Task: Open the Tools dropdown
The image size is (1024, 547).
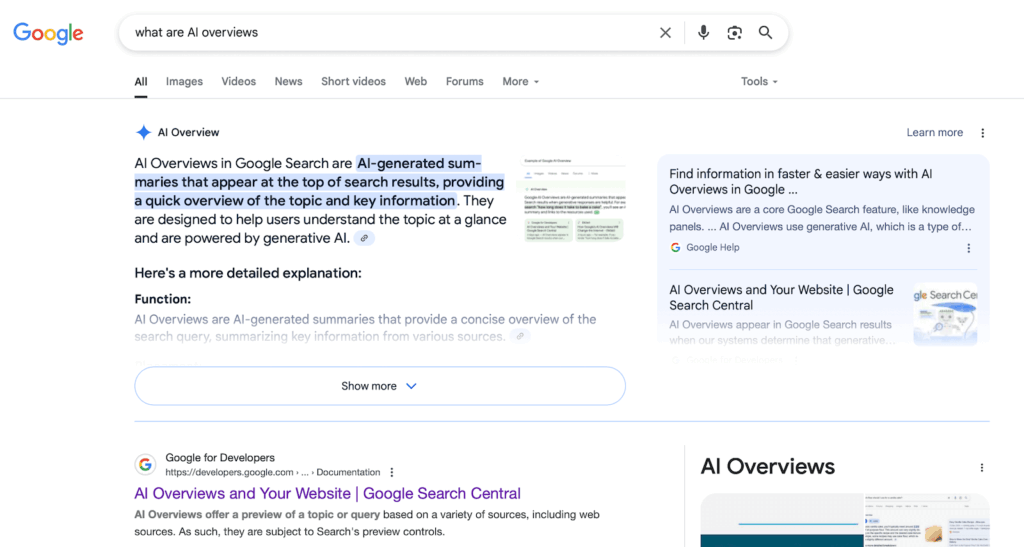Action: (x=759, y=82)
